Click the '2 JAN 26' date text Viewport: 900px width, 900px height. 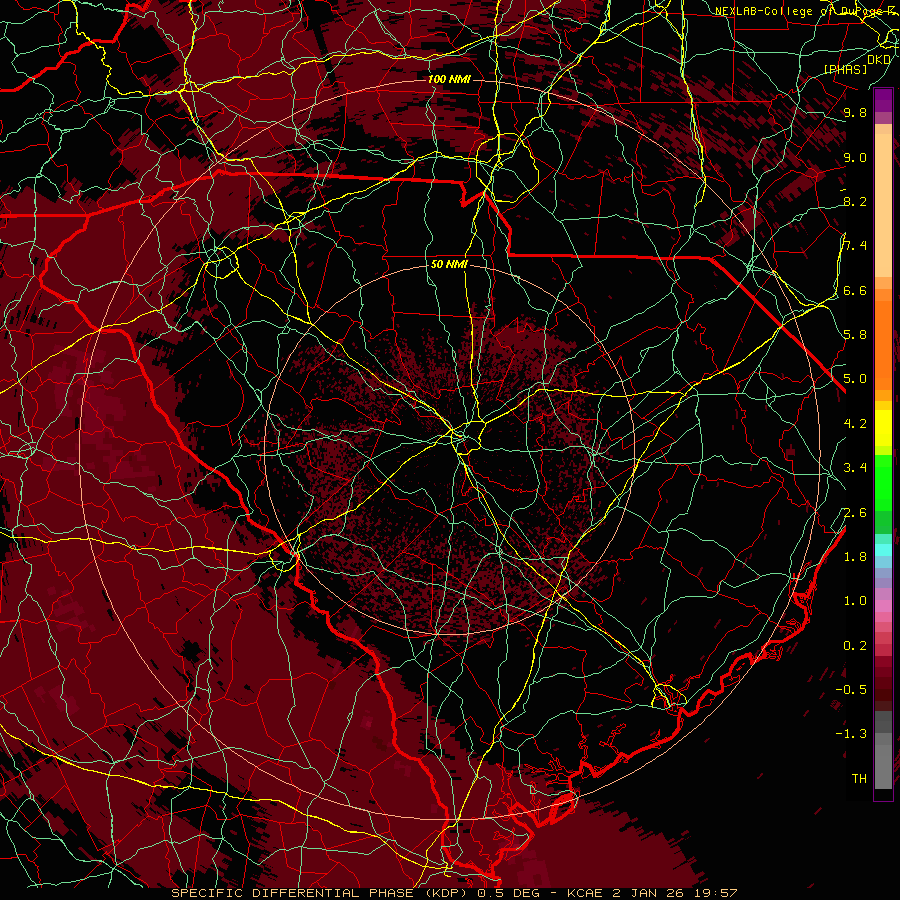(648, 893)
